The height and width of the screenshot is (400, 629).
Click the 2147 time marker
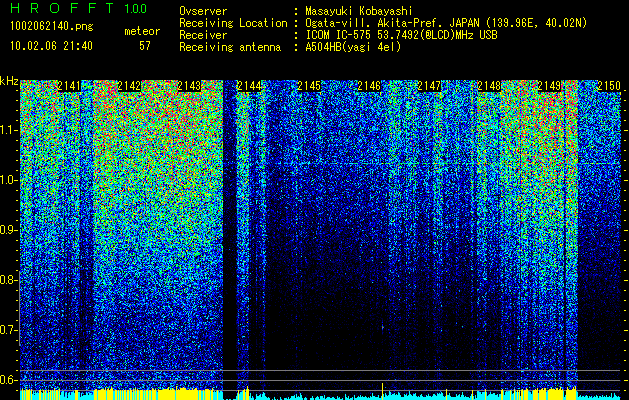(x=429, y=86)
